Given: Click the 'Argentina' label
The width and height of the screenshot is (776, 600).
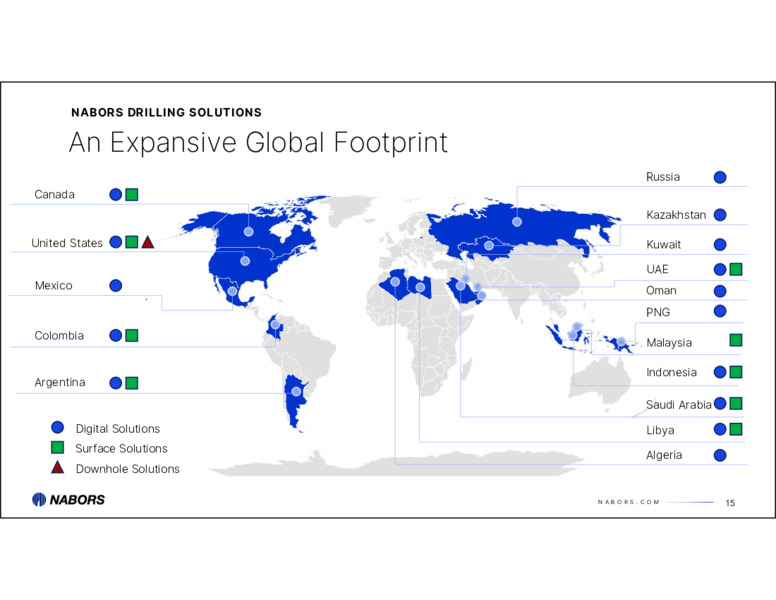Looking at the screenshot, I should pos(60,382).
